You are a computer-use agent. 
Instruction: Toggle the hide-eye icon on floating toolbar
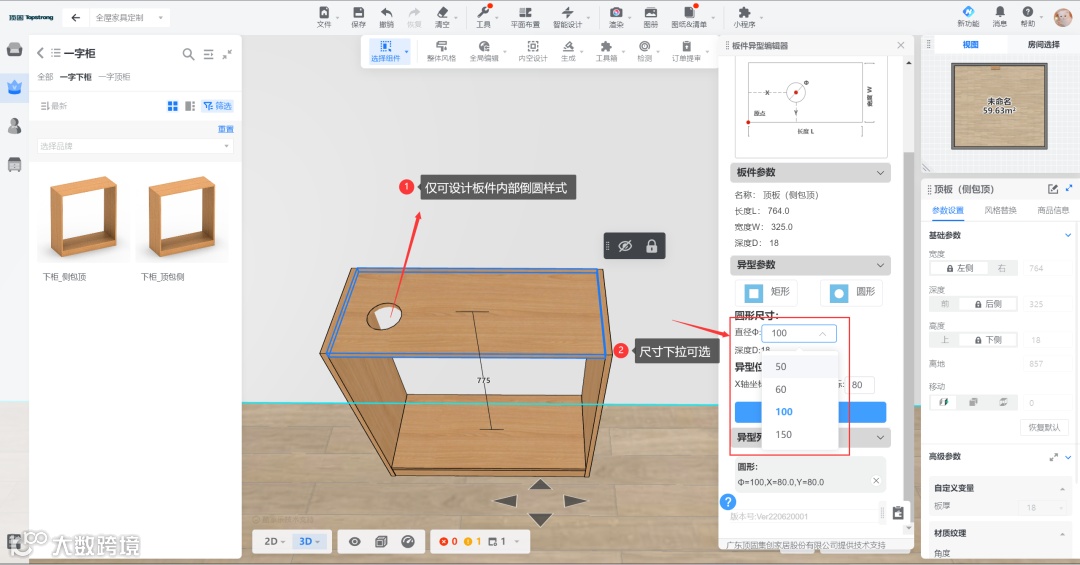point(625,246)
